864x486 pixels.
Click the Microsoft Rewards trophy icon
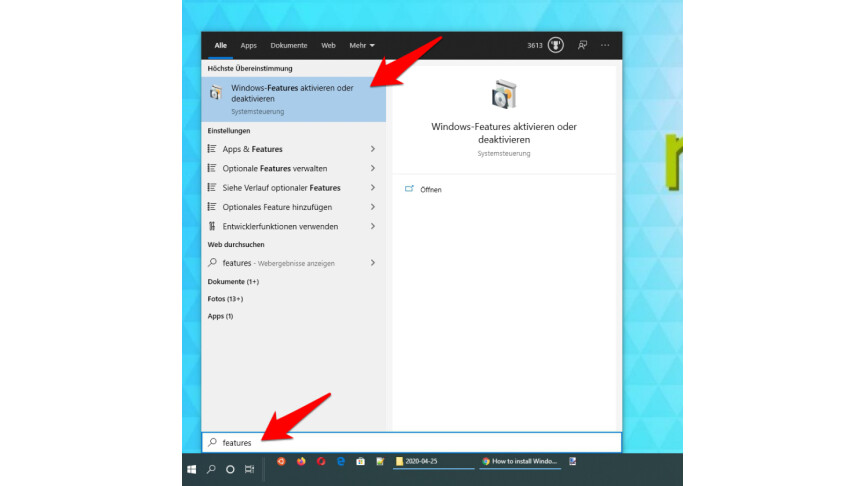point(555,45)
